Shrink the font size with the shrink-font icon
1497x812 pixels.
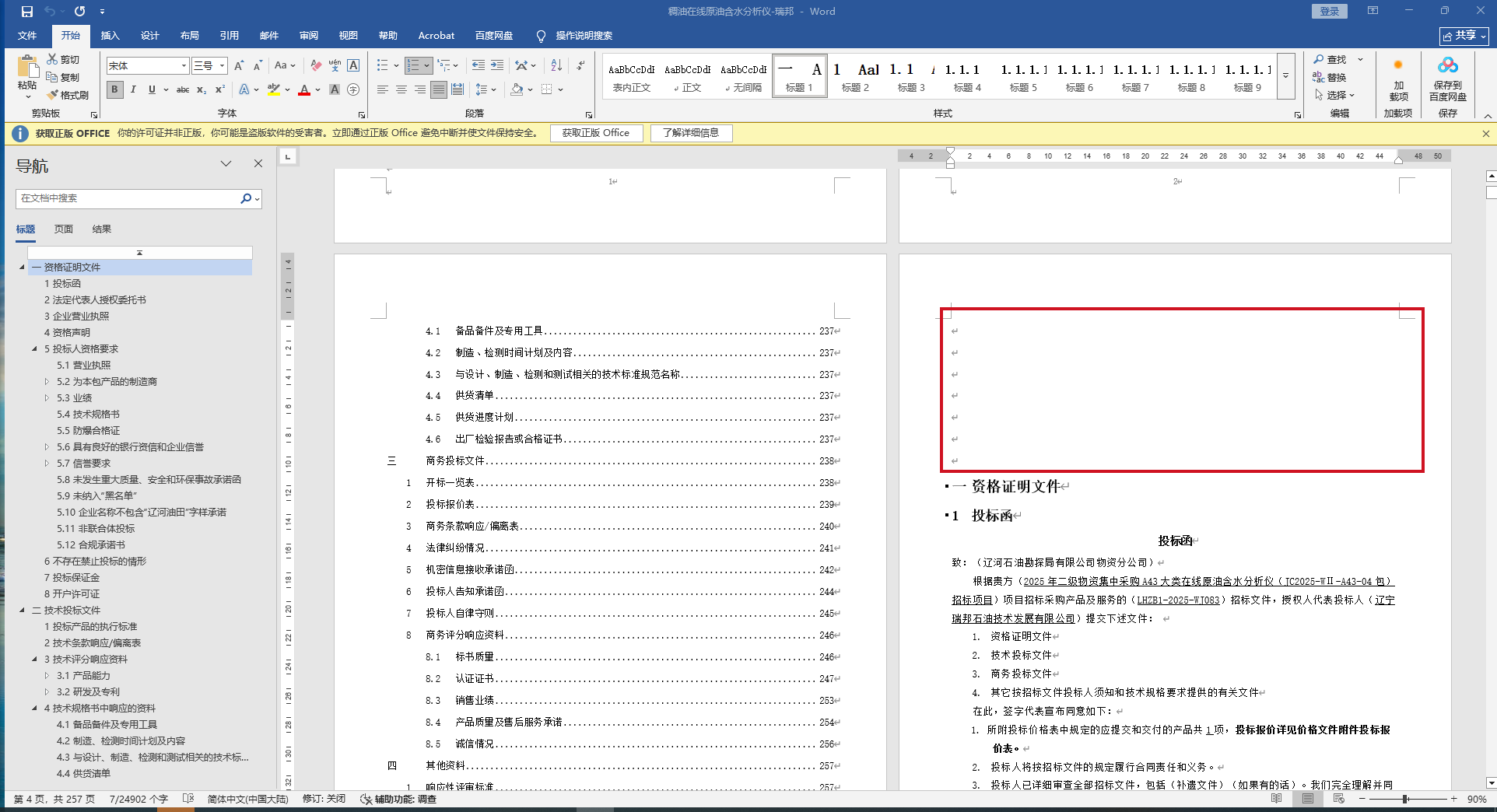tap(258, 66)
